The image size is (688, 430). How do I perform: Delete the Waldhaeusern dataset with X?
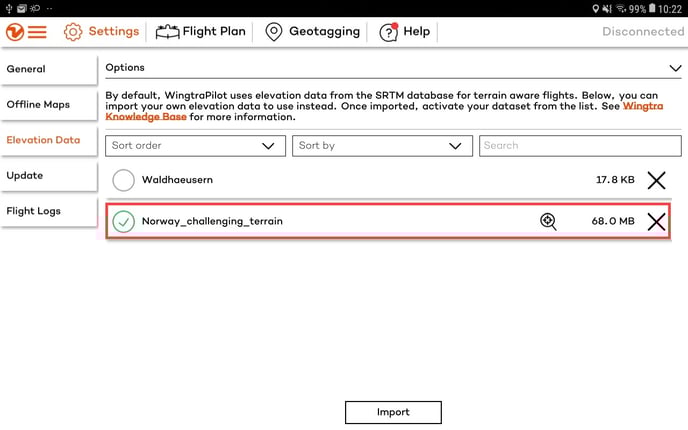point(656,180)
